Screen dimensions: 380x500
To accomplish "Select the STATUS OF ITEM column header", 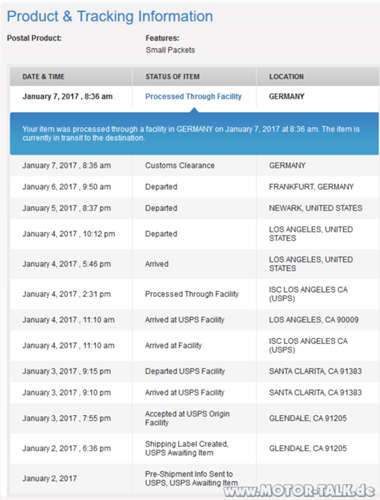I will coord(173,77).
